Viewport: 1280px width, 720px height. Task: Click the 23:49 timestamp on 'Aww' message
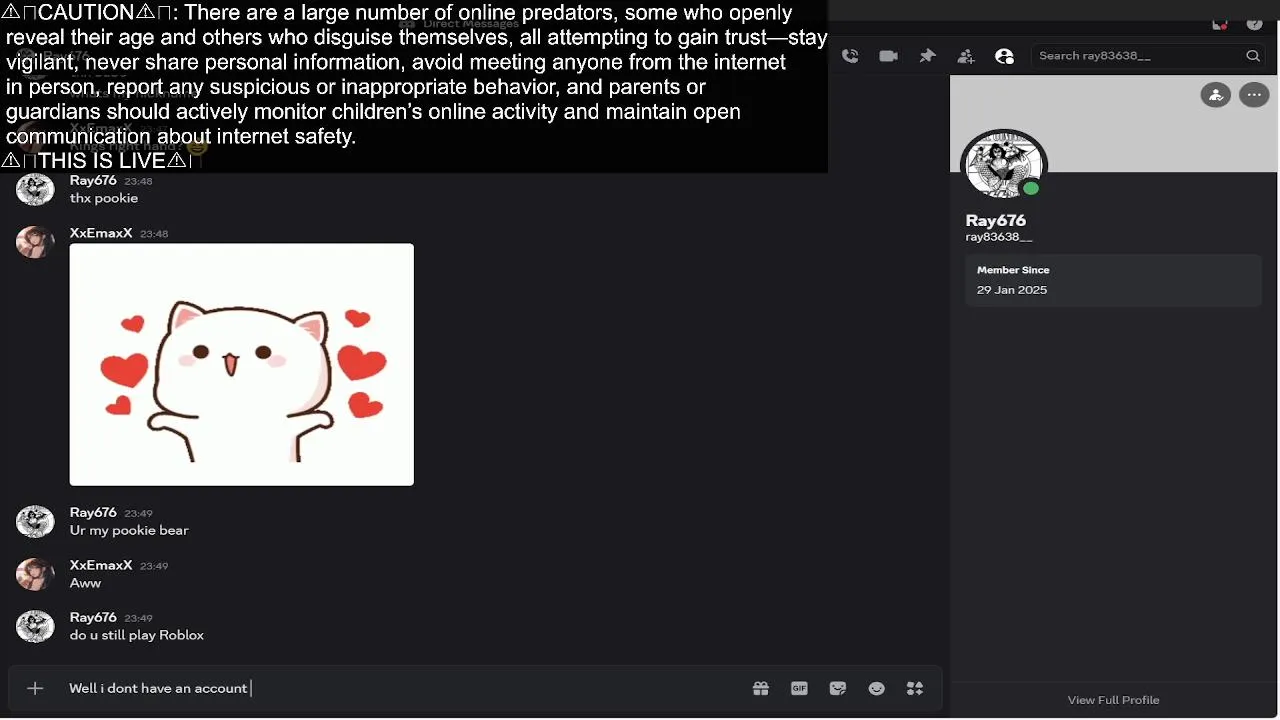click(x=154, y=566)
